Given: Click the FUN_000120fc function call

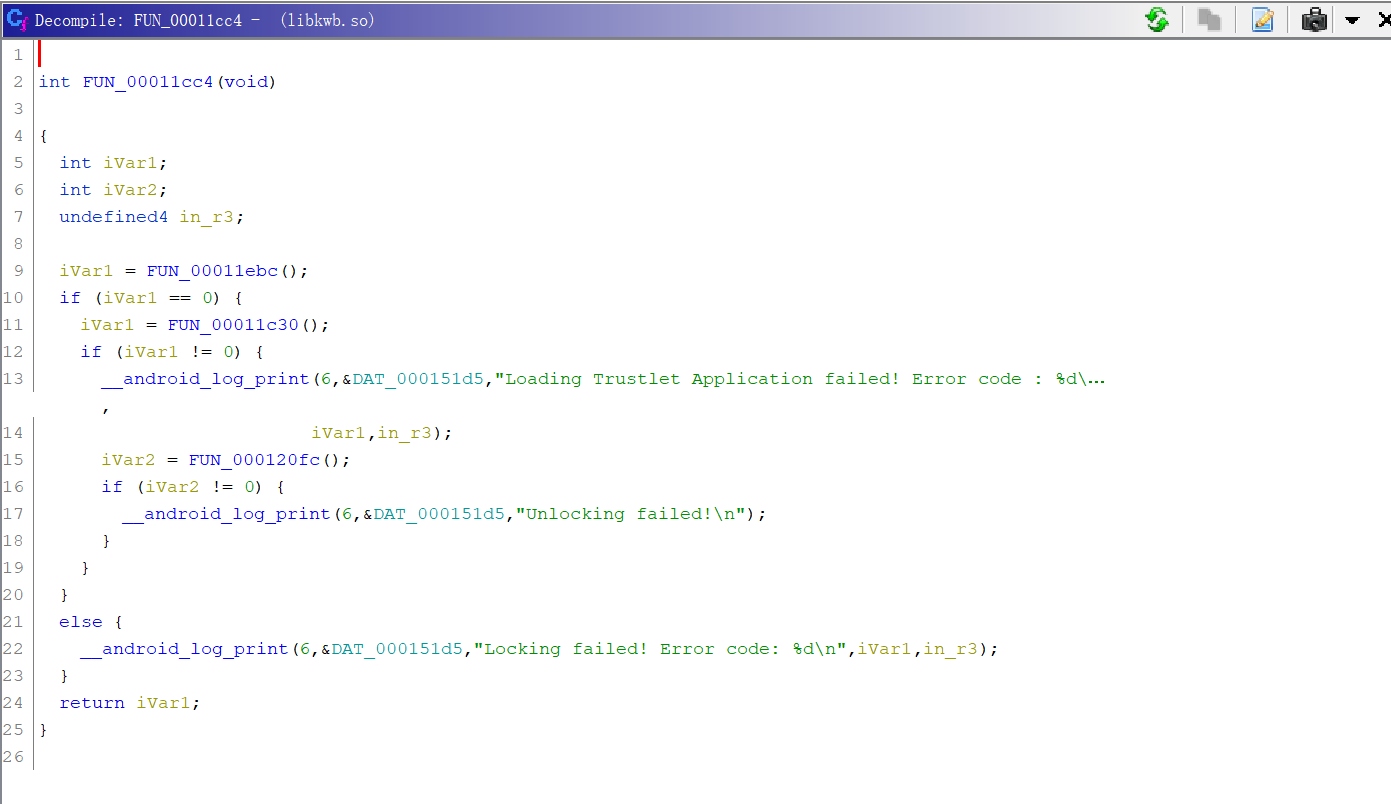Looking at the screenshot, I should coord(255,460).
